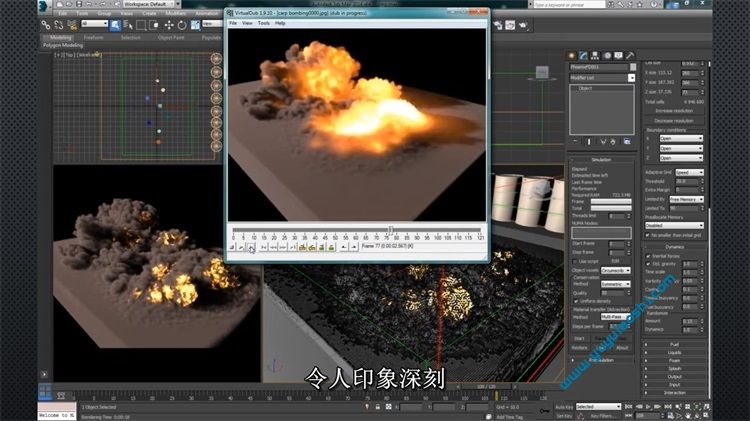Switch to the Freeform ribbon tab
The width and height of the screenshot is (750, 421).
(x=93, y=37)
